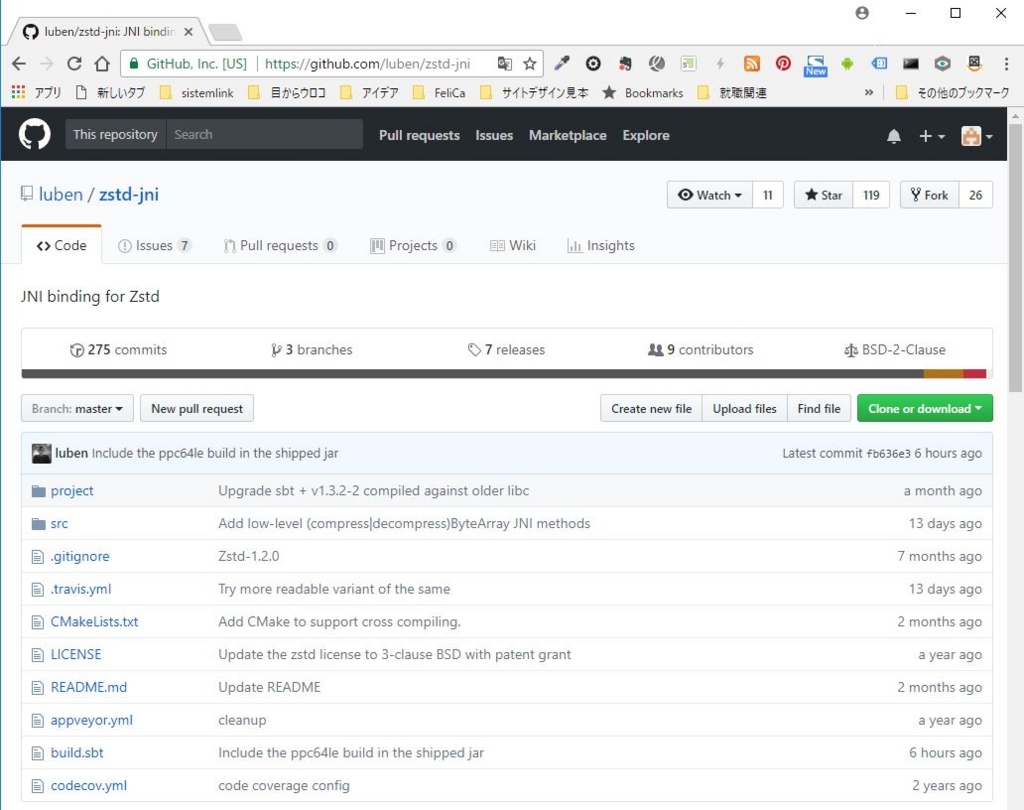The image size is (1024, 810).
Task: Bookmark page with the star icon
Action: [x=530, y=63]
